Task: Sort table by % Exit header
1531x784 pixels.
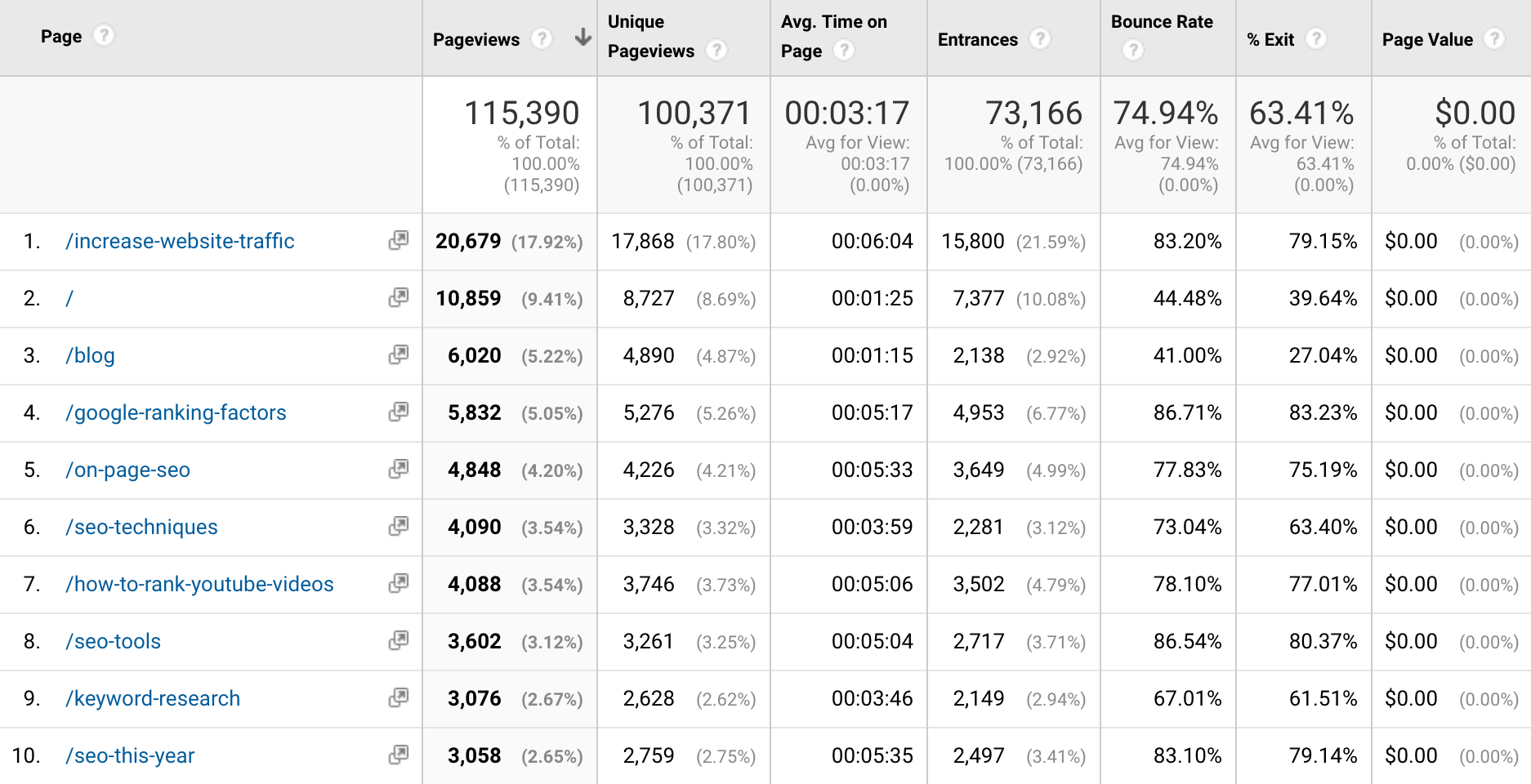Action: (1270, 39)
